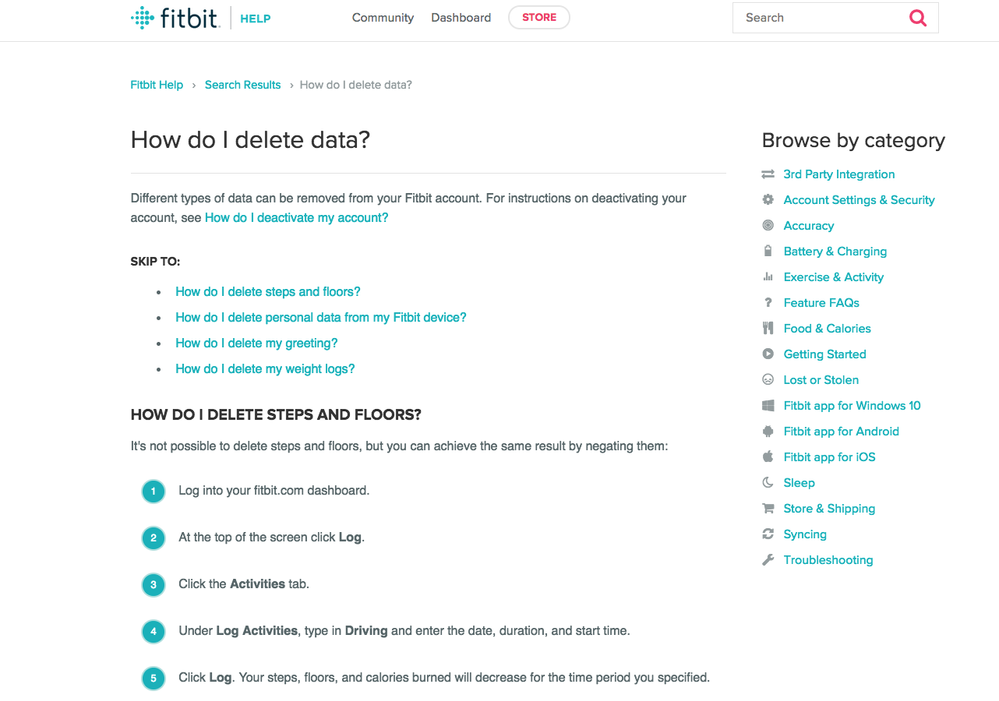Jump to 'How do I delete my greeting?'
Viewport: 999px width, 701px height.
pos(256,343)
